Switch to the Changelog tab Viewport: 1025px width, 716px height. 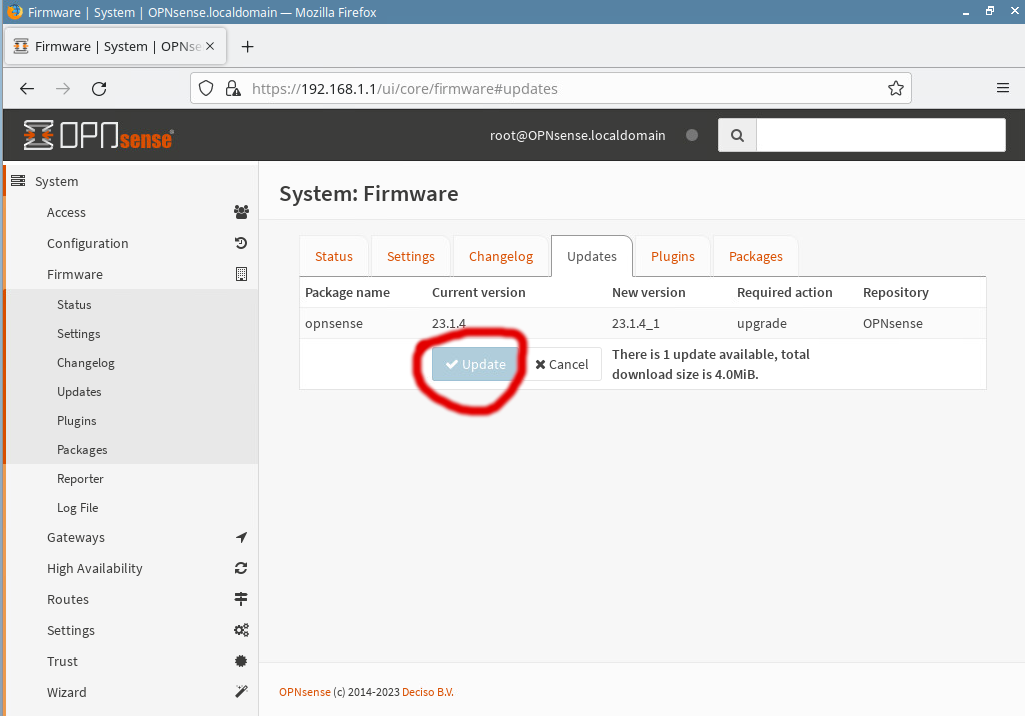coord(500,256)
